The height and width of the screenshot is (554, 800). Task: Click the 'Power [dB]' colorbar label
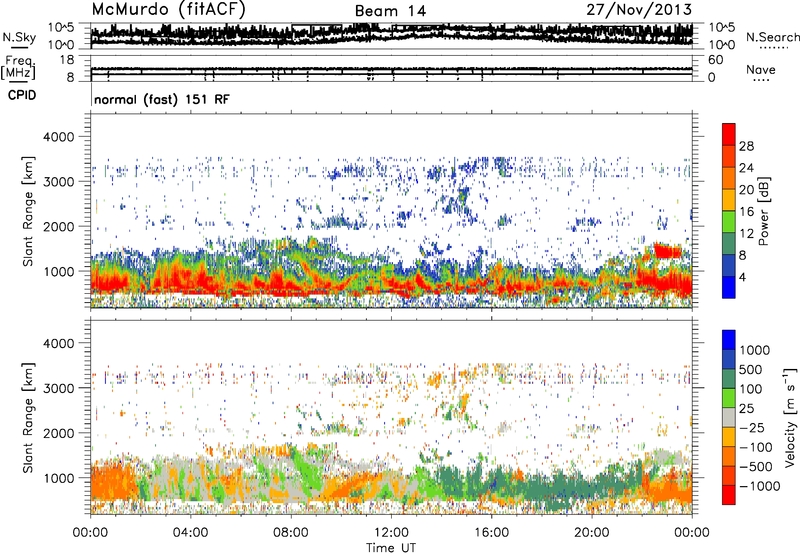tap(764, 211)
